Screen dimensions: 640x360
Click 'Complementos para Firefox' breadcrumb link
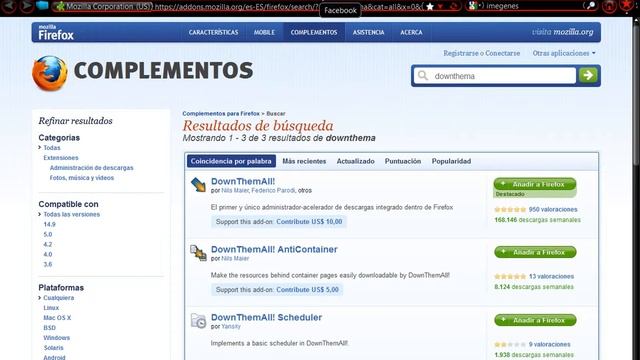221,113
